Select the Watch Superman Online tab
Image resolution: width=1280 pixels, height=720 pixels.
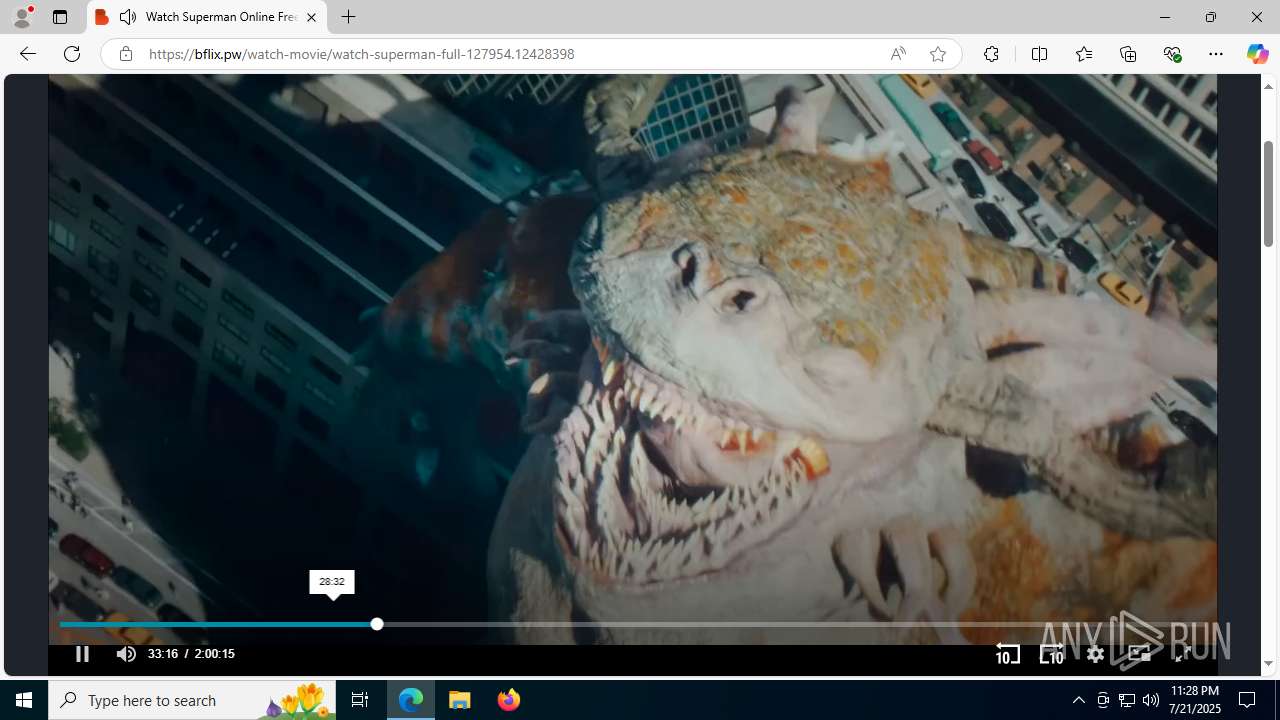[x=207, y=17]
